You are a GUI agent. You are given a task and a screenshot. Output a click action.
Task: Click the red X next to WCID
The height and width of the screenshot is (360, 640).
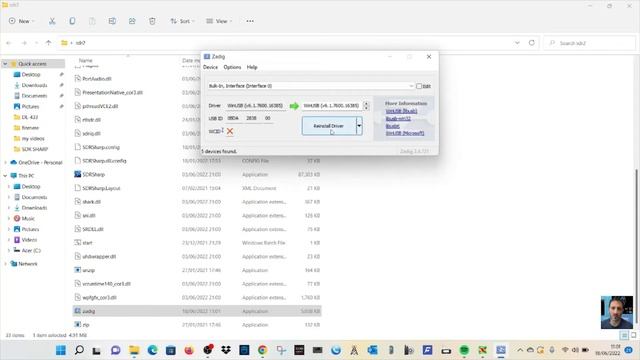(230, 131)
